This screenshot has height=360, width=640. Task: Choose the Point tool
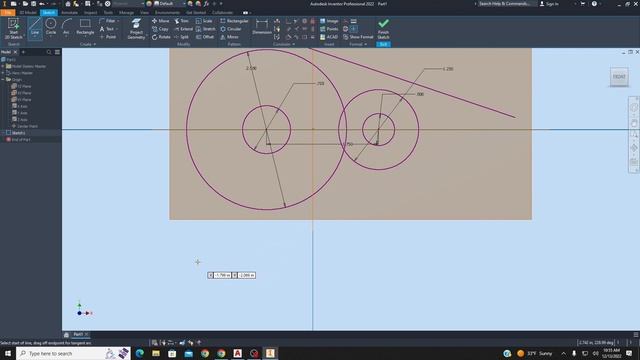[108, 37]
